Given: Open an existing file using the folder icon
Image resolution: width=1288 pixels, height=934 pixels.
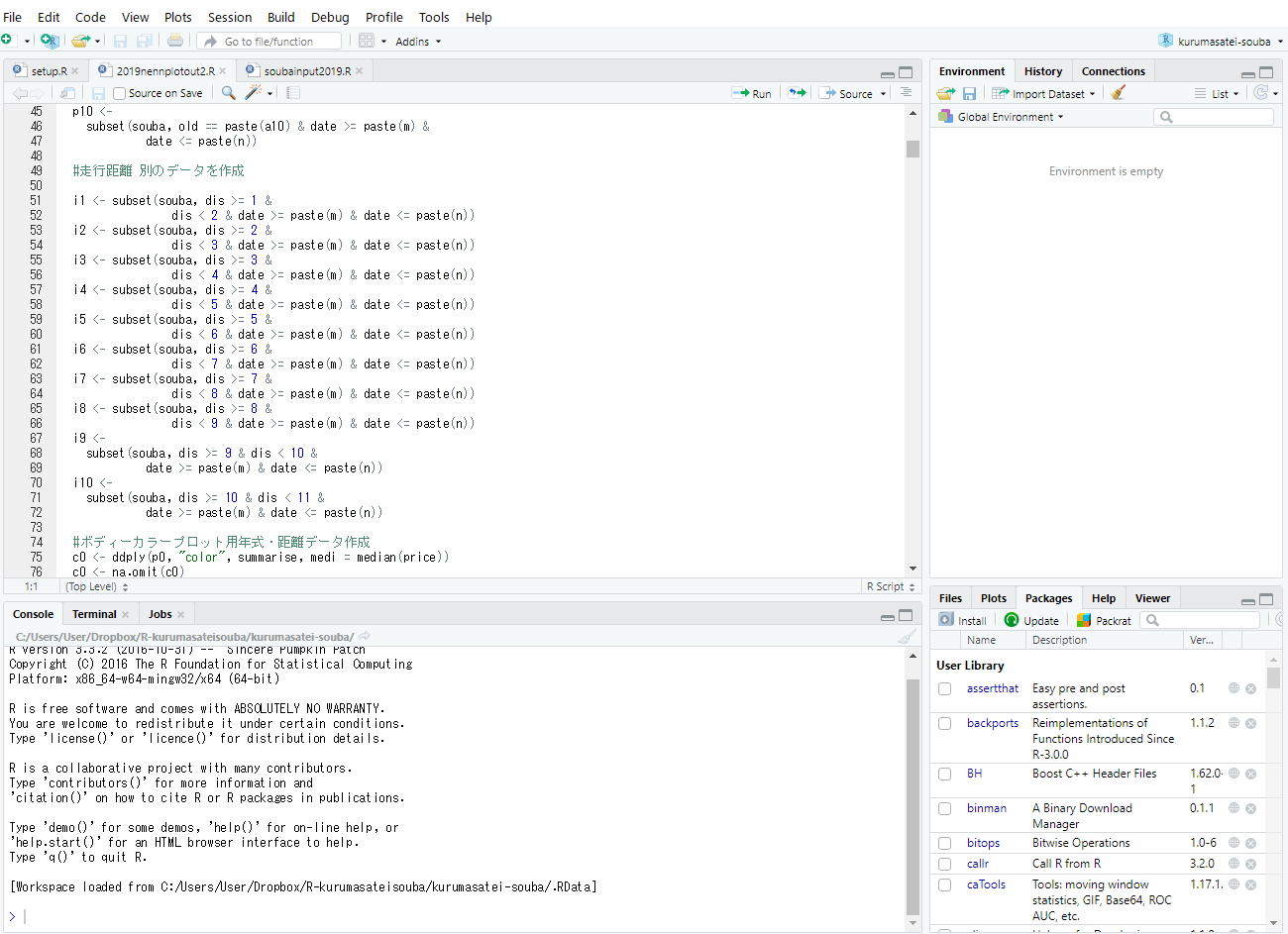Looking at the screenshot, I should pyautogui.click(x=80, y=41).
